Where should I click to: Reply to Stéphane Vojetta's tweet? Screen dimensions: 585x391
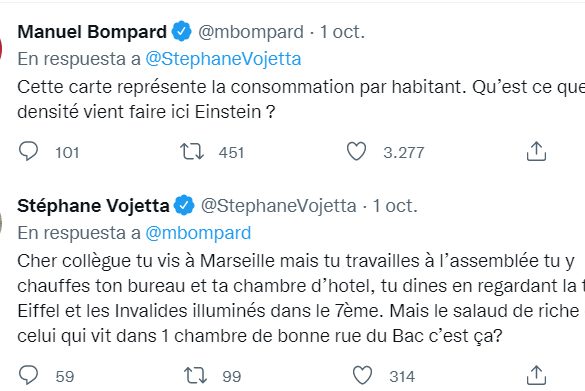[28, 375]
